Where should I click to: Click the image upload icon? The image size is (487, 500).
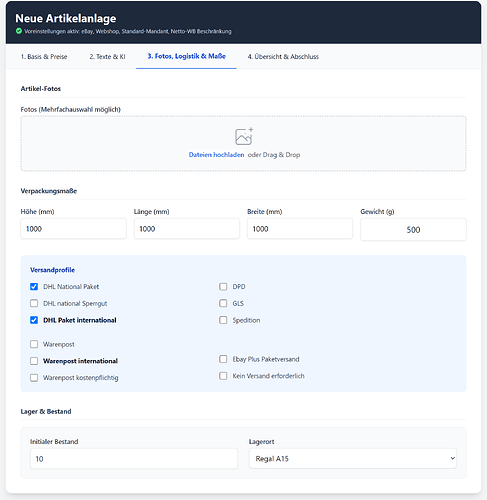tap(244, 136)
